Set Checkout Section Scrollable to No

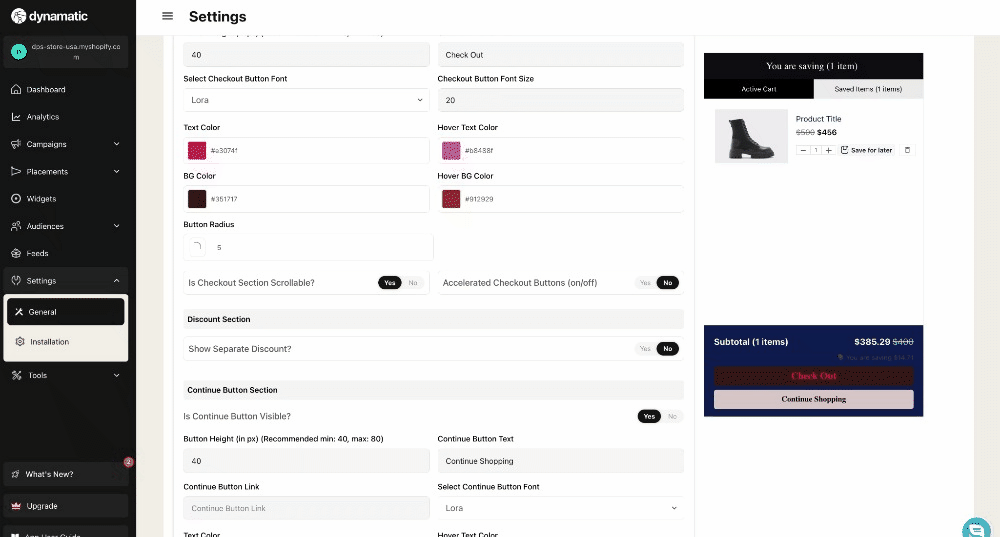(x=413, y=283)
